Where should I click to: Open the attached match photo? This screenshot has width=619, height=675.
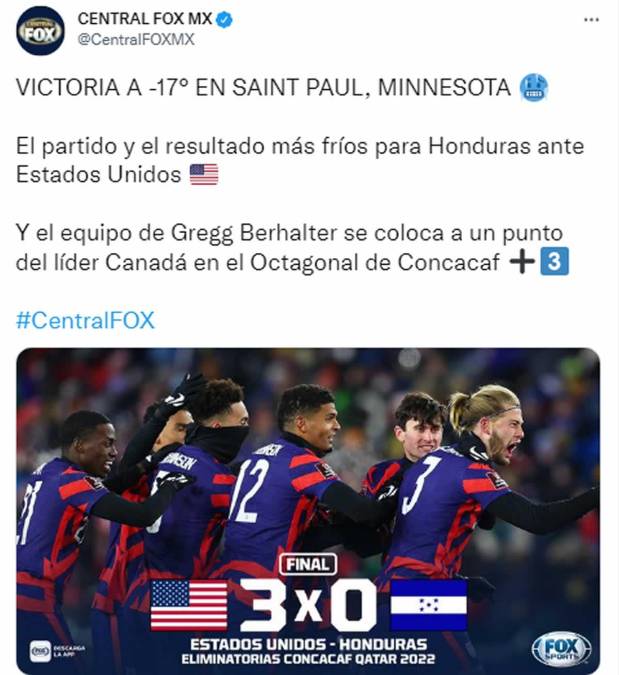coord(308,511)
